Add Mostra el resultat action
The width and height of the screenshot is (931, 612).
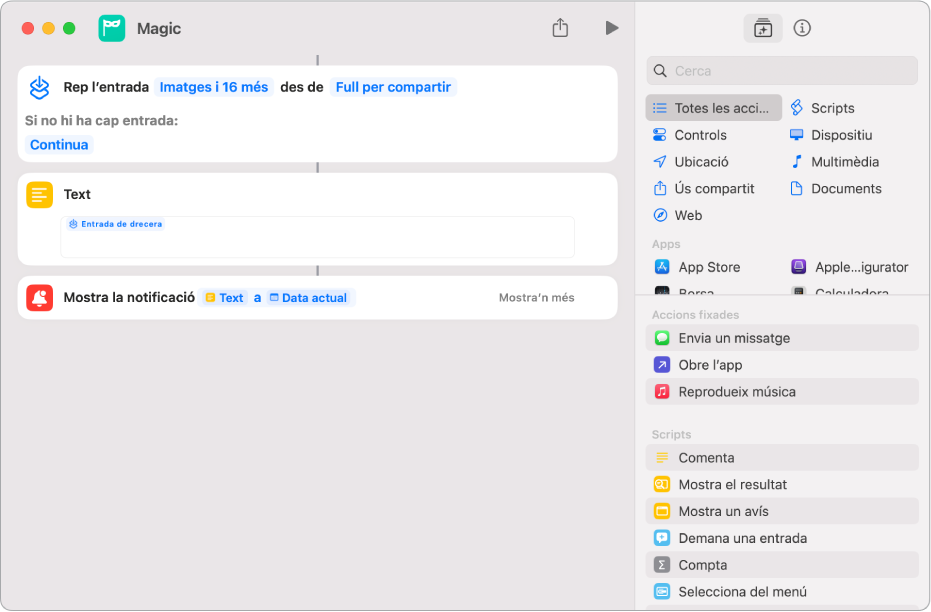pyautogui.click(x=782, y=484)
